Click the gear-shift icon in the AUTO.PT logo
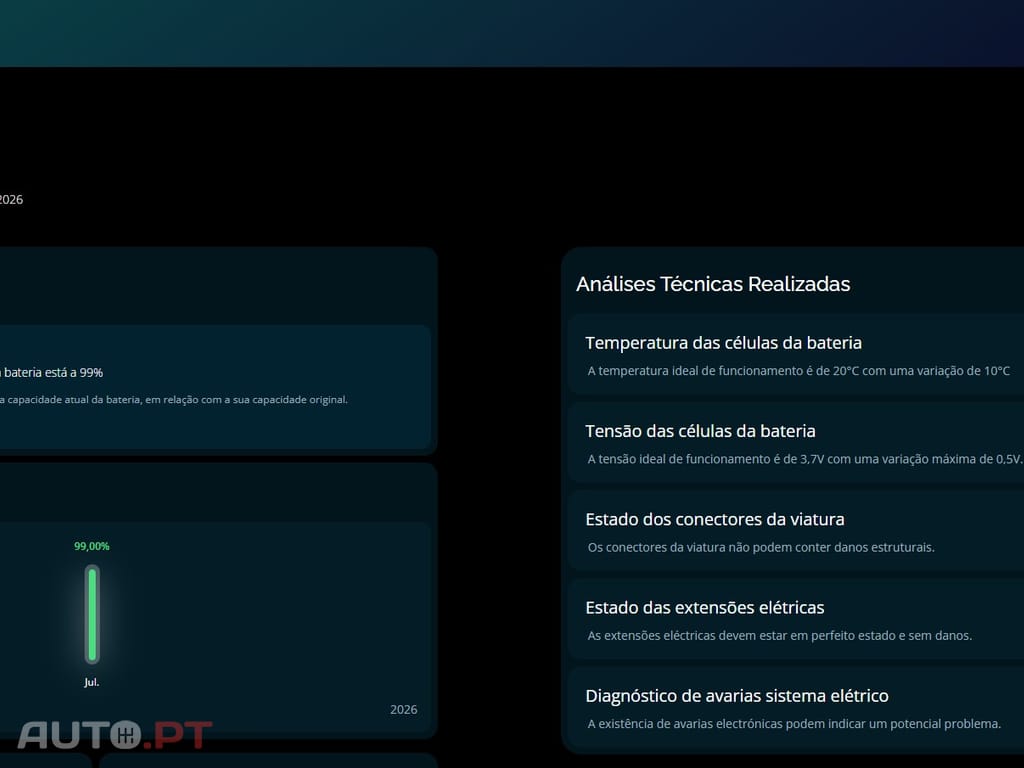 (x=126, y=735)
